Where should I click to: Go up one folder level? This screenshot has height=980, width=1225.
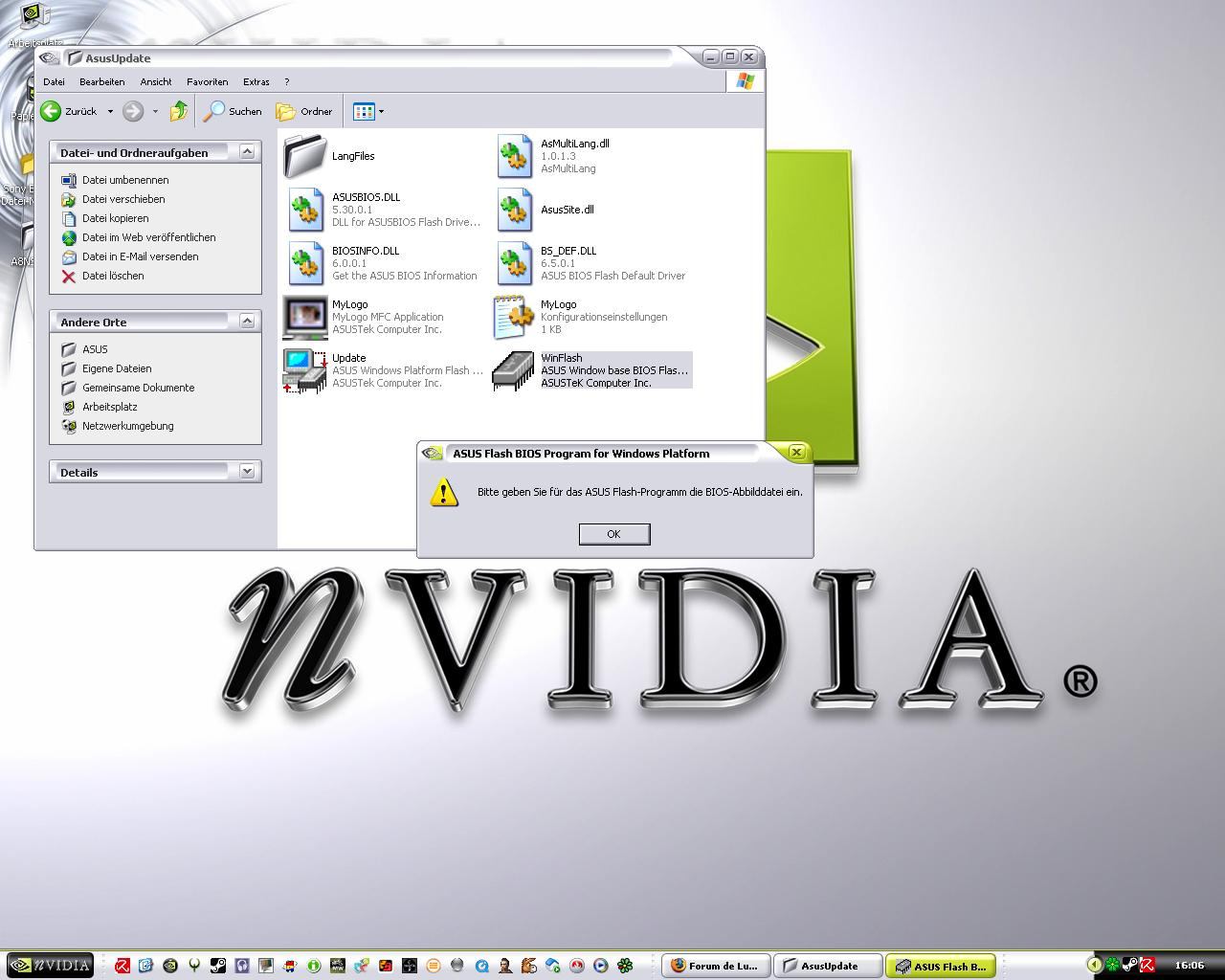tap(179, 111)
